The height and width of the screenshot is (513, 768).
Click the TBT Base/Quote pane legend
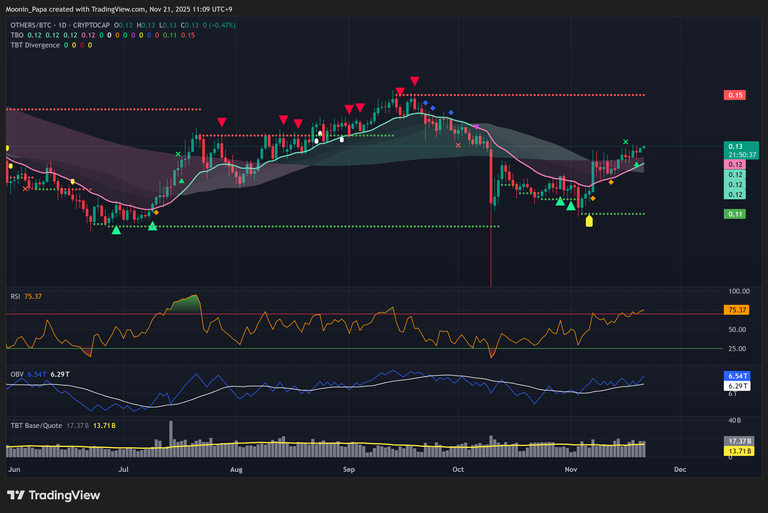pos(36,426)
